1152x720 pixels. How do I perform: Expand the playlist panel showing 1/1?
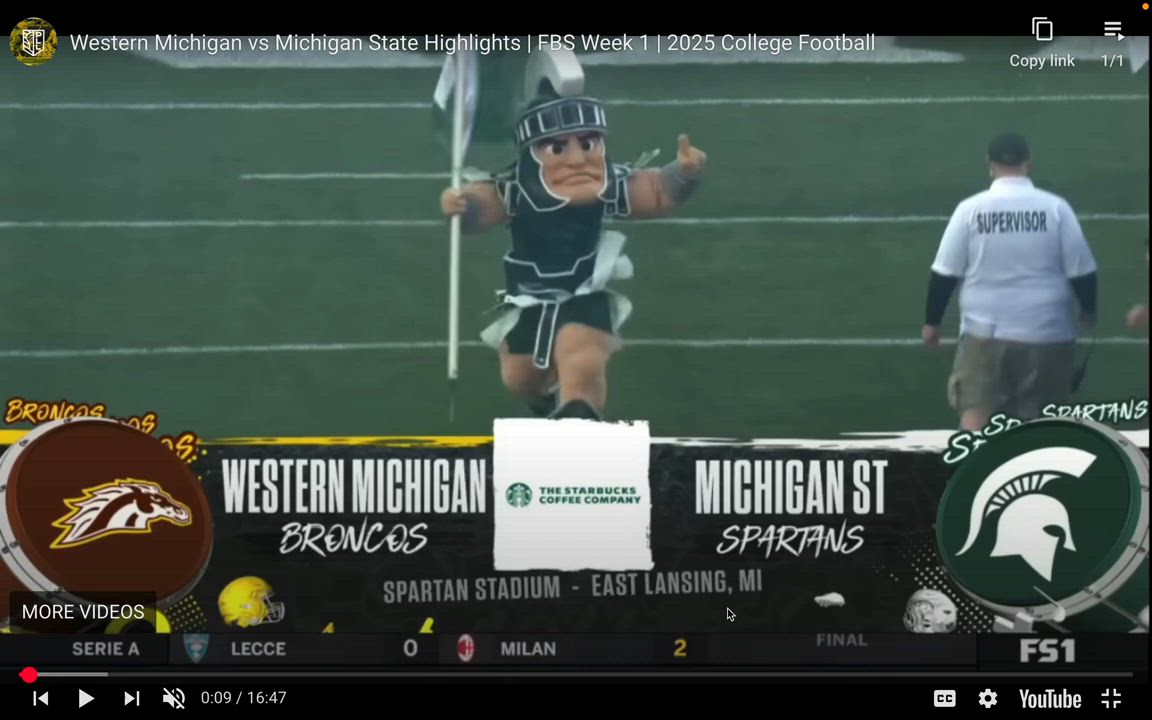tap(1113, 30)
